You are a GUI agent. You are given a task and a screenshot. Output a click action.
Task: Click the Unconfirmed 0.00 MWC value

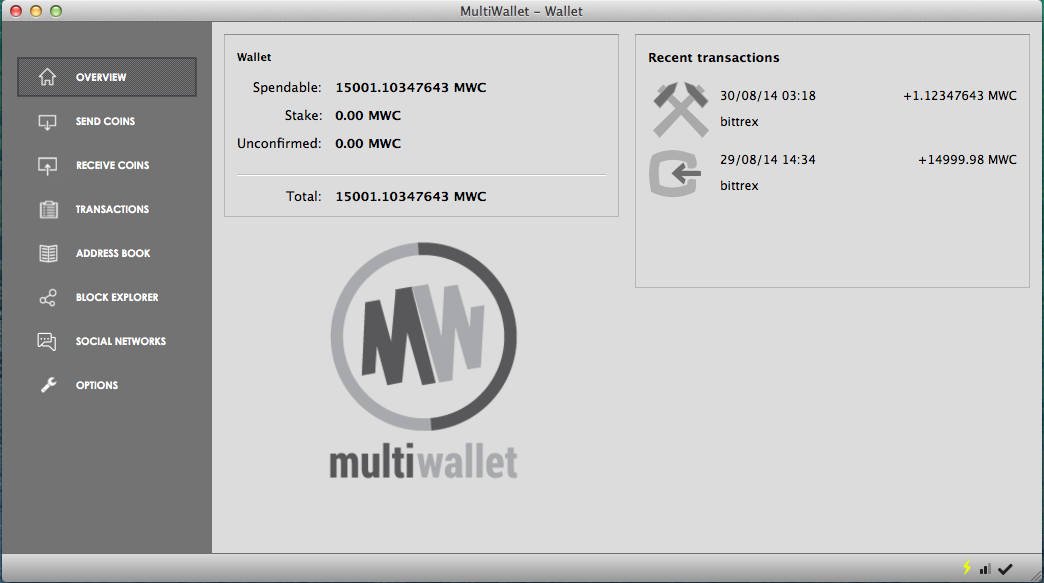[x=368, y=144]
